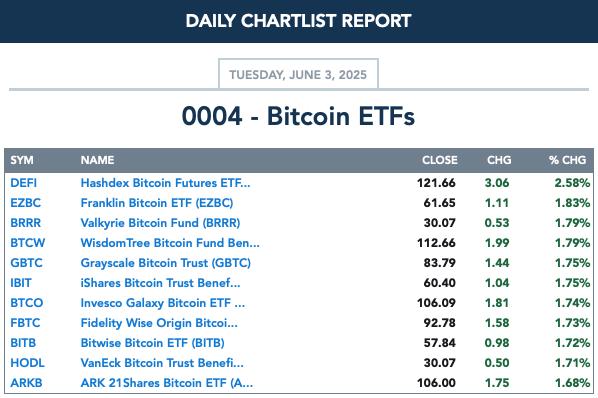Click the % CHG column header
598x398 pixels.
coord(567,160)
